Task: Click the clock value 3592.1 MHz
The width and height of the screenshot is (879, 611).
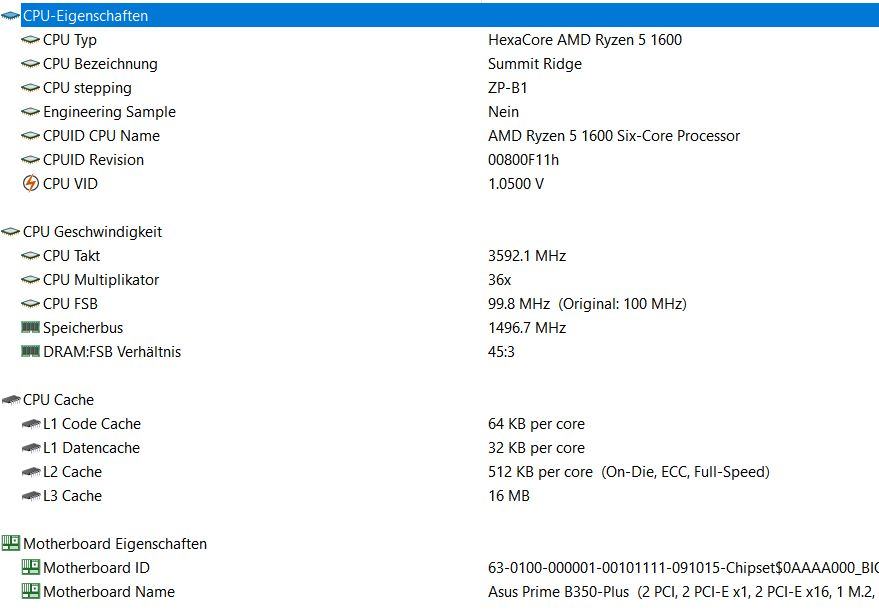Action: (527, 256)
